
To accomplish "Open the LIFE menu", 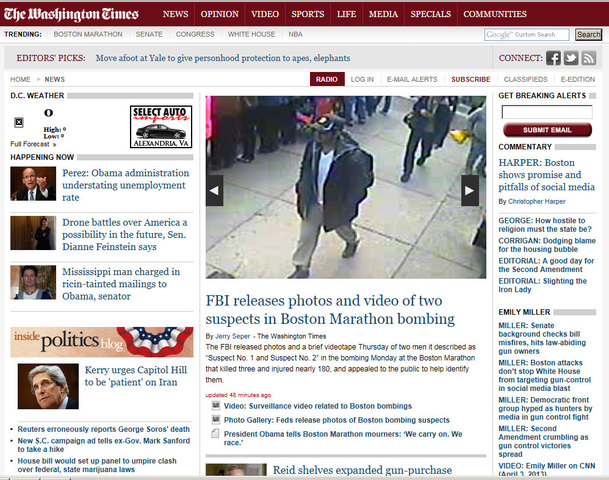I will pos(346,14).
